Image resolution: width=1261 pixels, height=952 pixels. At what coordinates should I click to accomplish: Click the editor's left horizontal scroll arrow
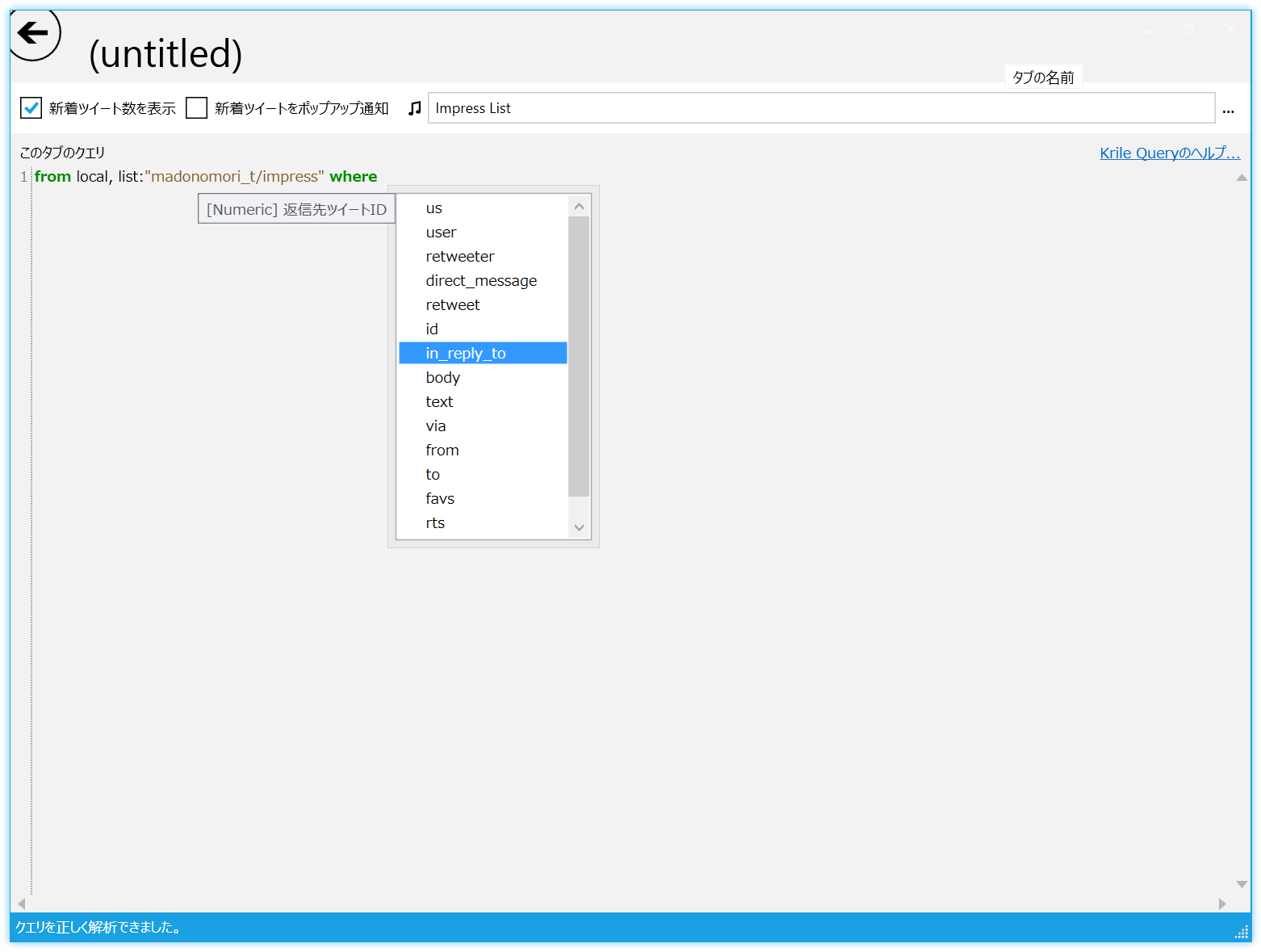21,904
